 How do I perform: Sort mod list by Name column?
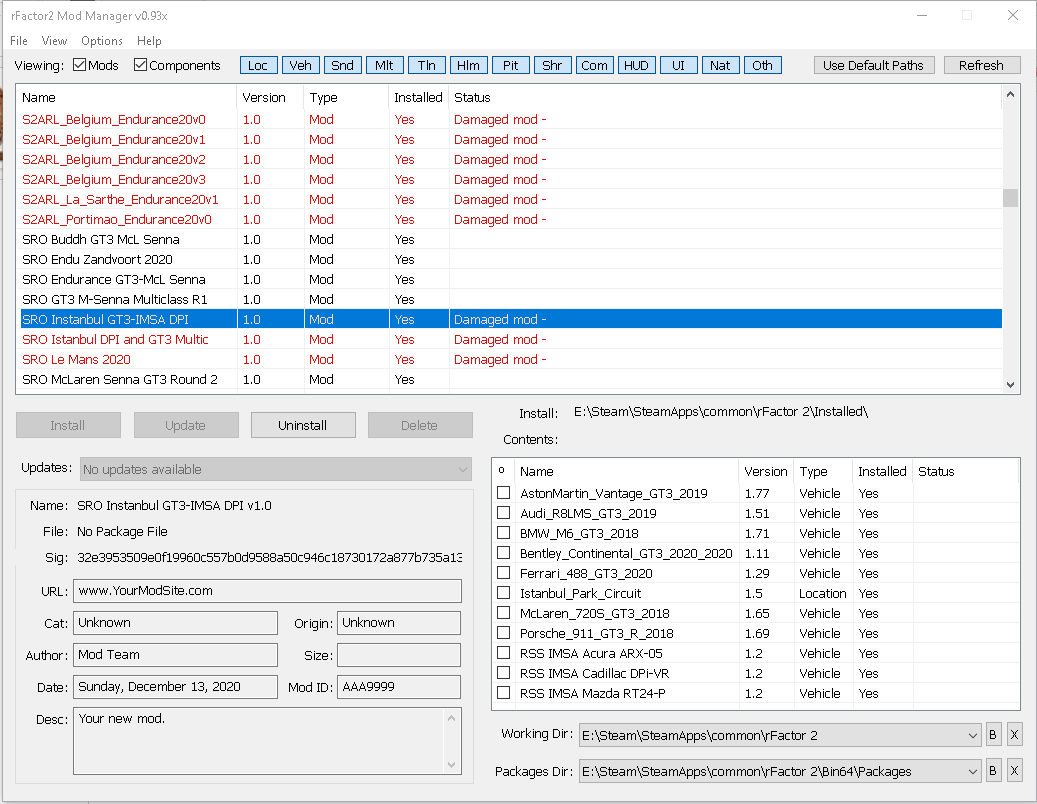[126, 98]
